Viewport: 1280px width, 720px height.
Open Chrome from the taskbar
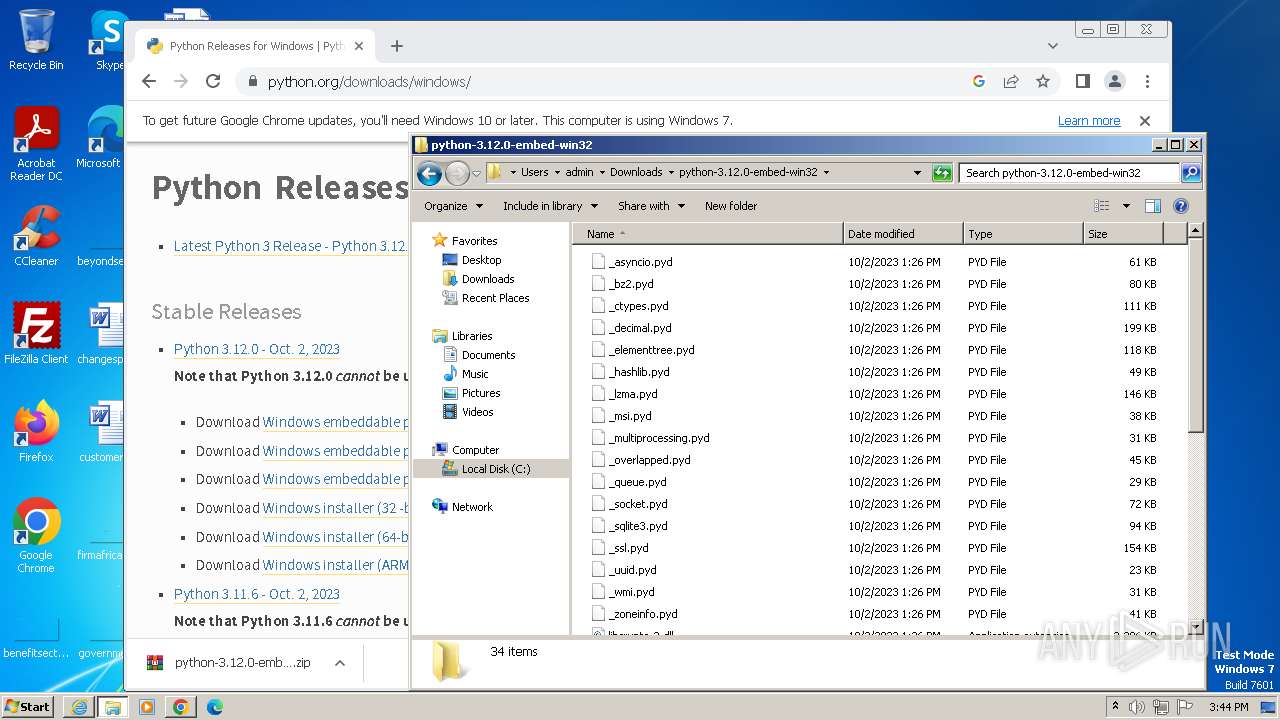tap(181, 707)
